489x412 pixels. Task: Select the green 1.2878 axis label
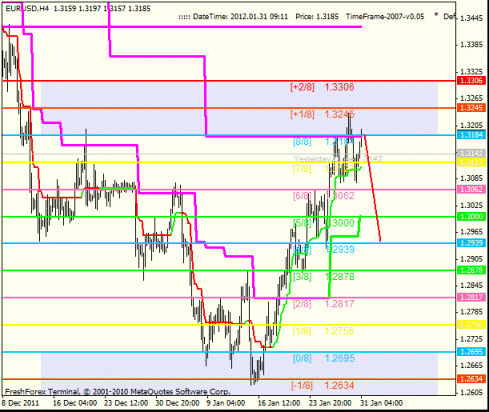pos(471,270)
